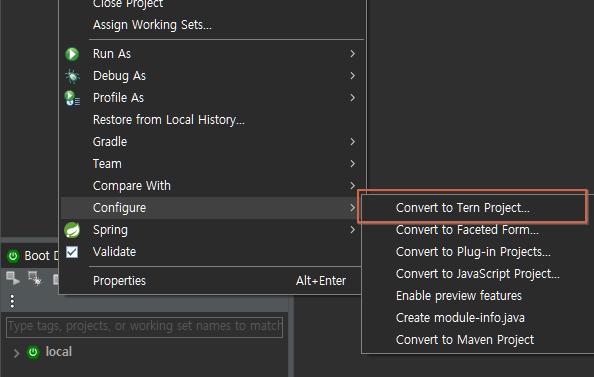Click the Debug As menu label

point(119,76)
